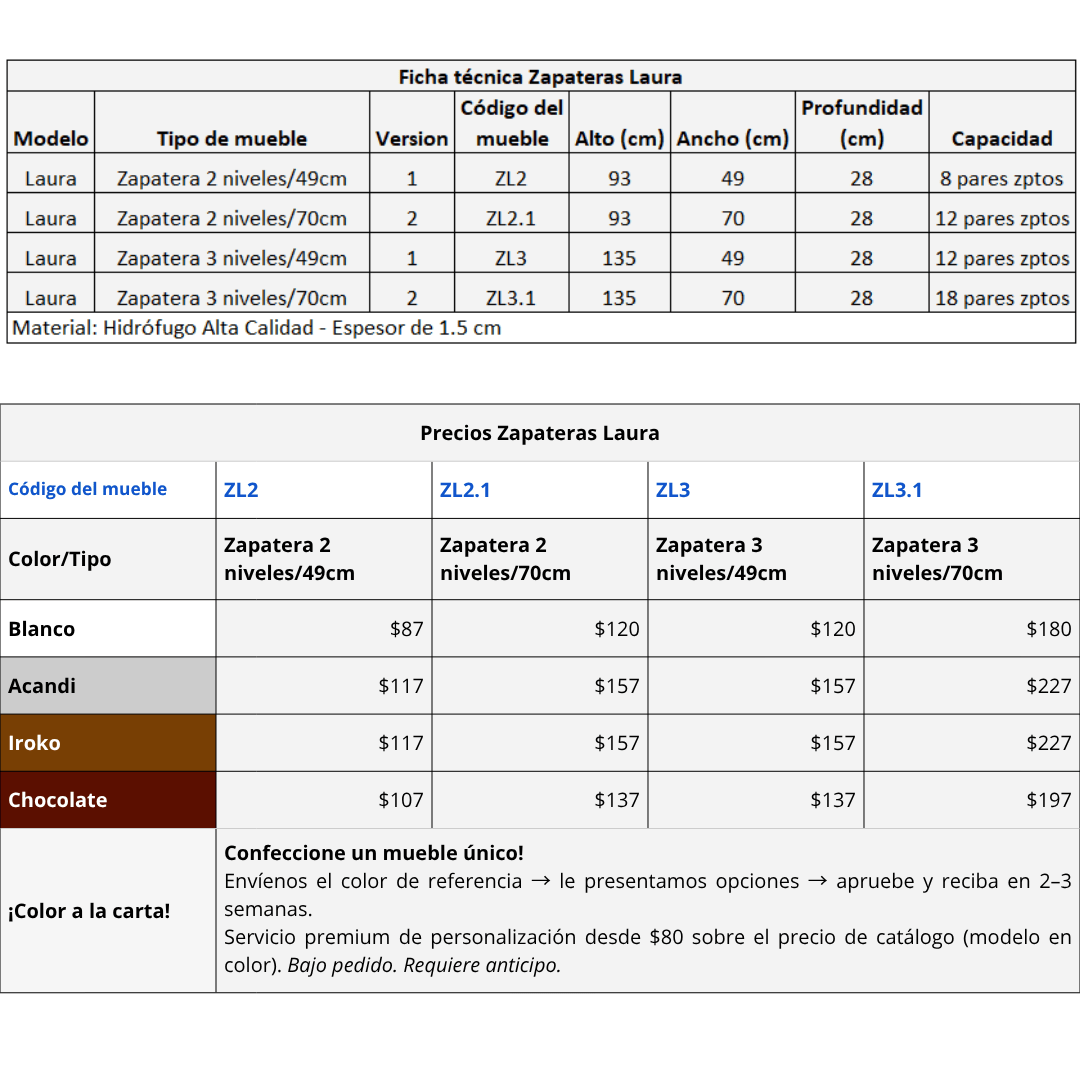Click the $197 price for Chocolate ZL3.1
Screen dimensions: 1080x1080
tap(1048, 800)
